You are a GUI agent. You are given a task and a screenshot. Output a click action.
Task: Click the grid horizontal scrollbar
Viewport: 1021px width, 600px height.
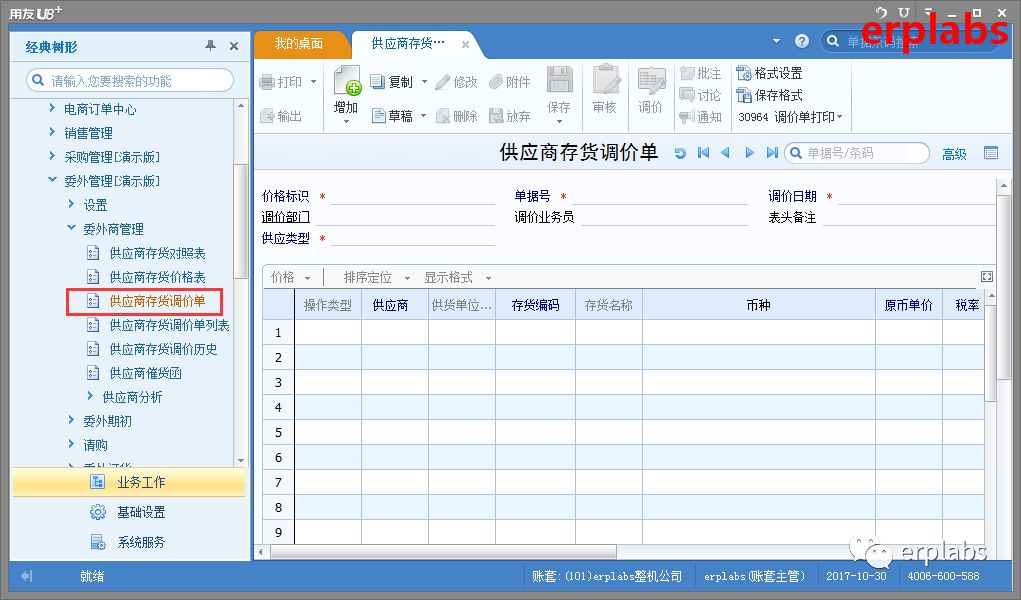(x=443, y=552)
